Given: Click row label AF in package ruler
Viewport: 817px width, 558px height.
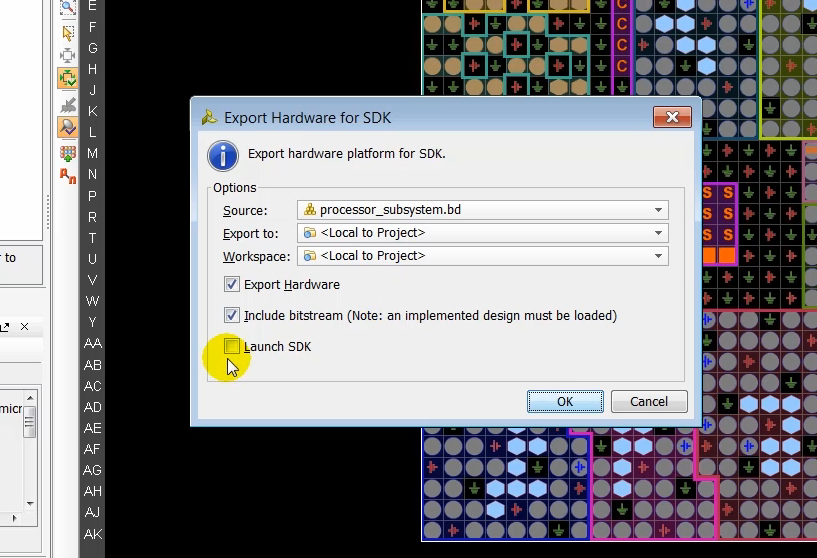Looking at the screenshot, I should (93, 449).
